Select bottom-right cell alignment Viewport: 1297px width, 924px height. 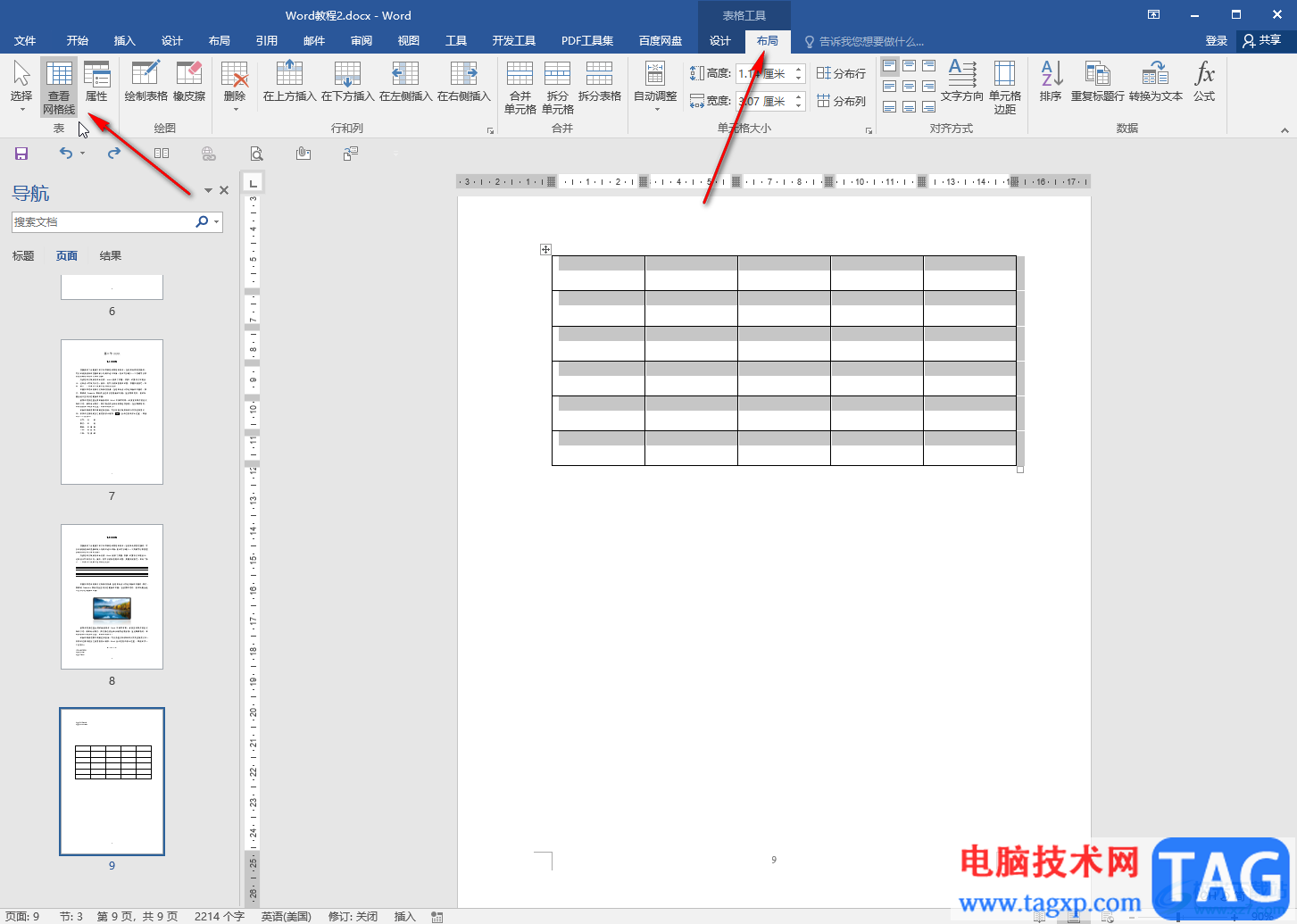928,107
